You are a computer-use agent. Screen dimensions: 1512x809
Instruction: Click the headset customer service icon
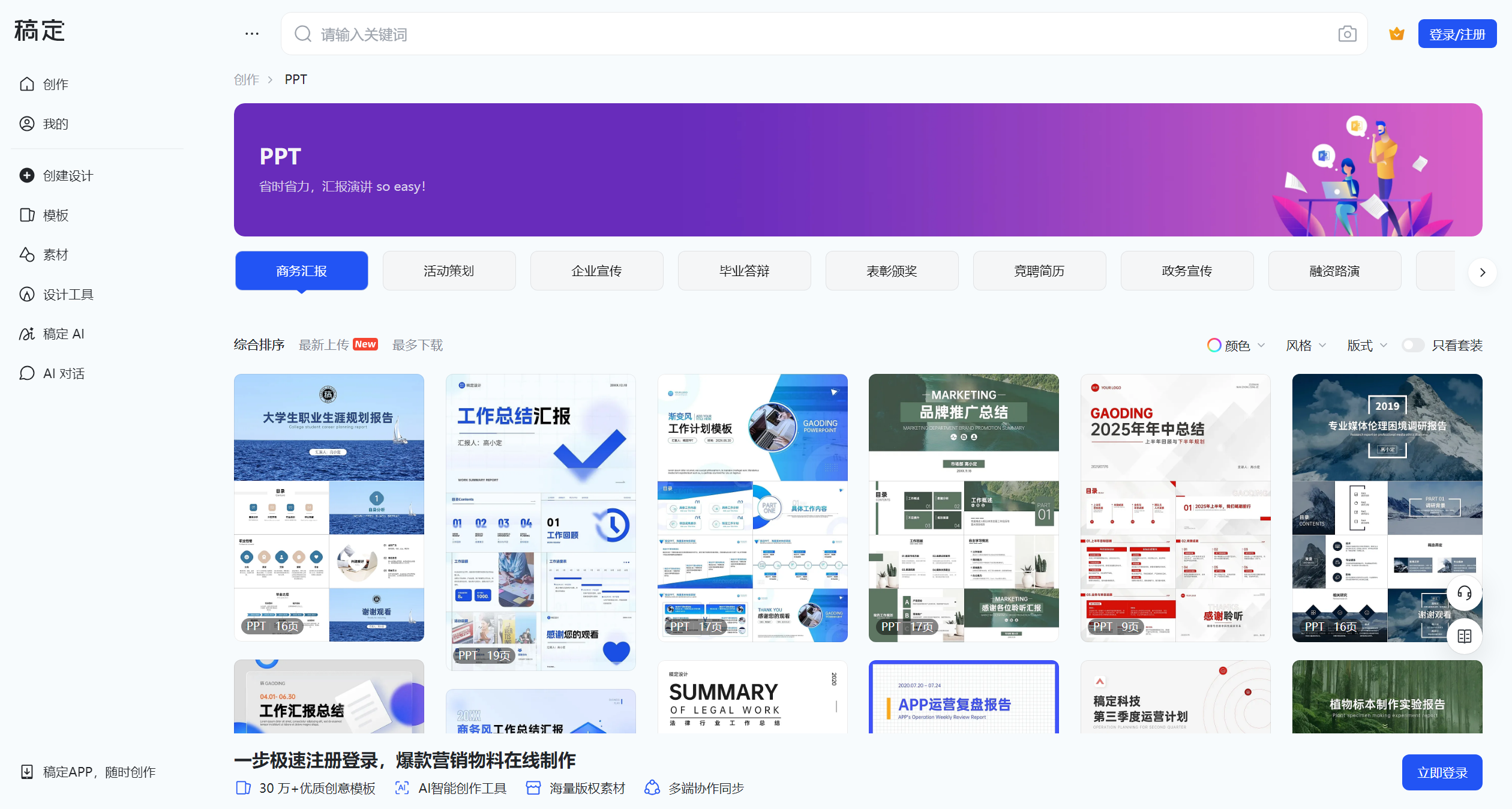click(x=1463, y=594)
